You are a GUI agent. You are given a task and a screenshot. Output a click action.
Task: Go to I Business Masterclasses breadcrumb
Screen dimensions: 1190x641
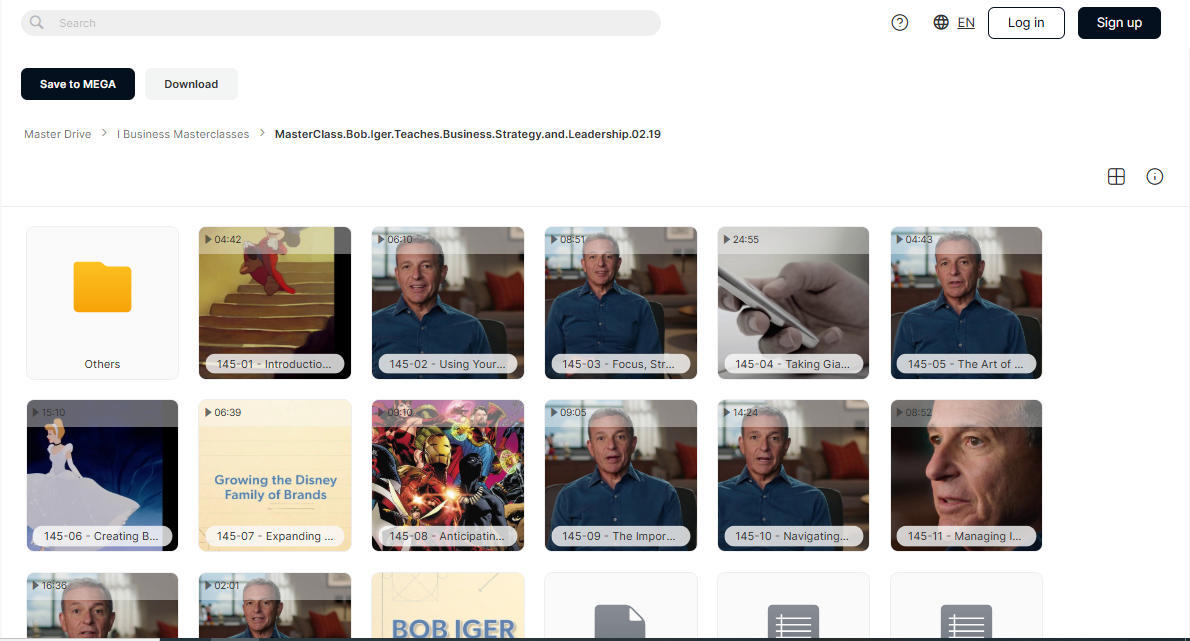tap(183, 134)
